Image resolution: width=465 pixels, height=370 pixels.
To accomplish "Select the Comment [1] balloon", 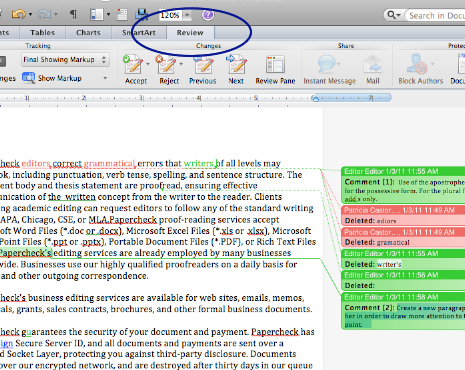I will coord(403,185).
